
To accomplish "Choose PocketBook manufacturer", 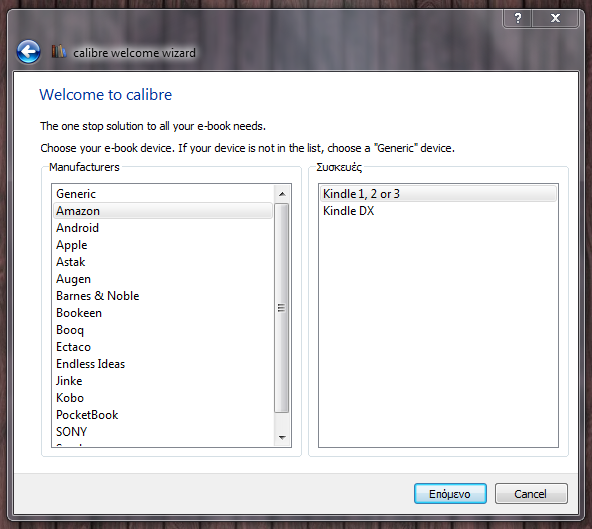I will pos(163,415).
